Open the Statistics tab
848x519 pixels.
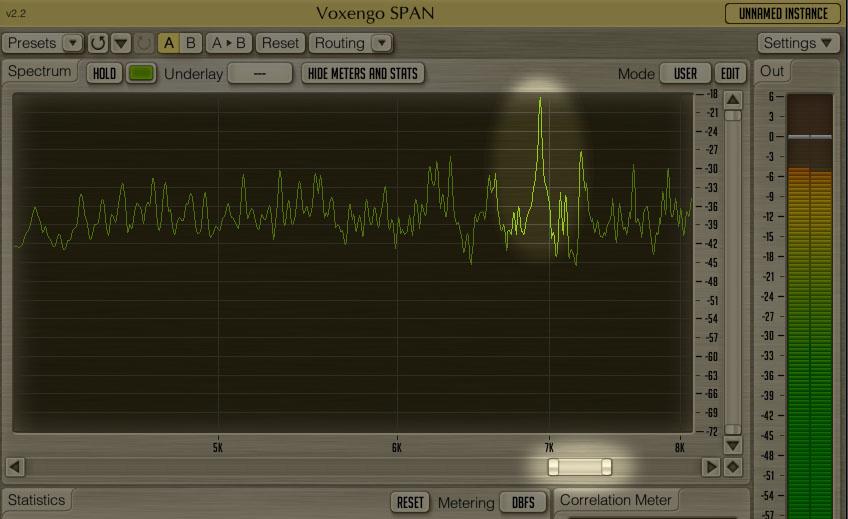click(36, 500)
